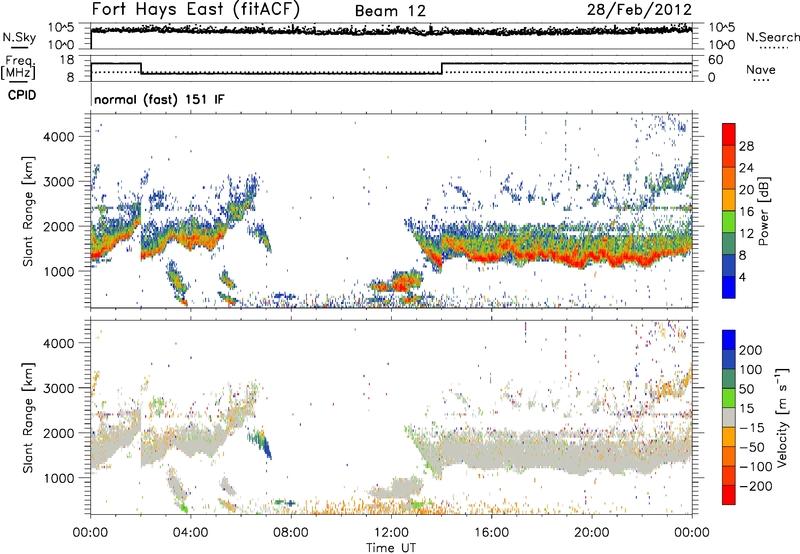
Task: Click the "60" Nave axis tick
Action: [715, 60]
